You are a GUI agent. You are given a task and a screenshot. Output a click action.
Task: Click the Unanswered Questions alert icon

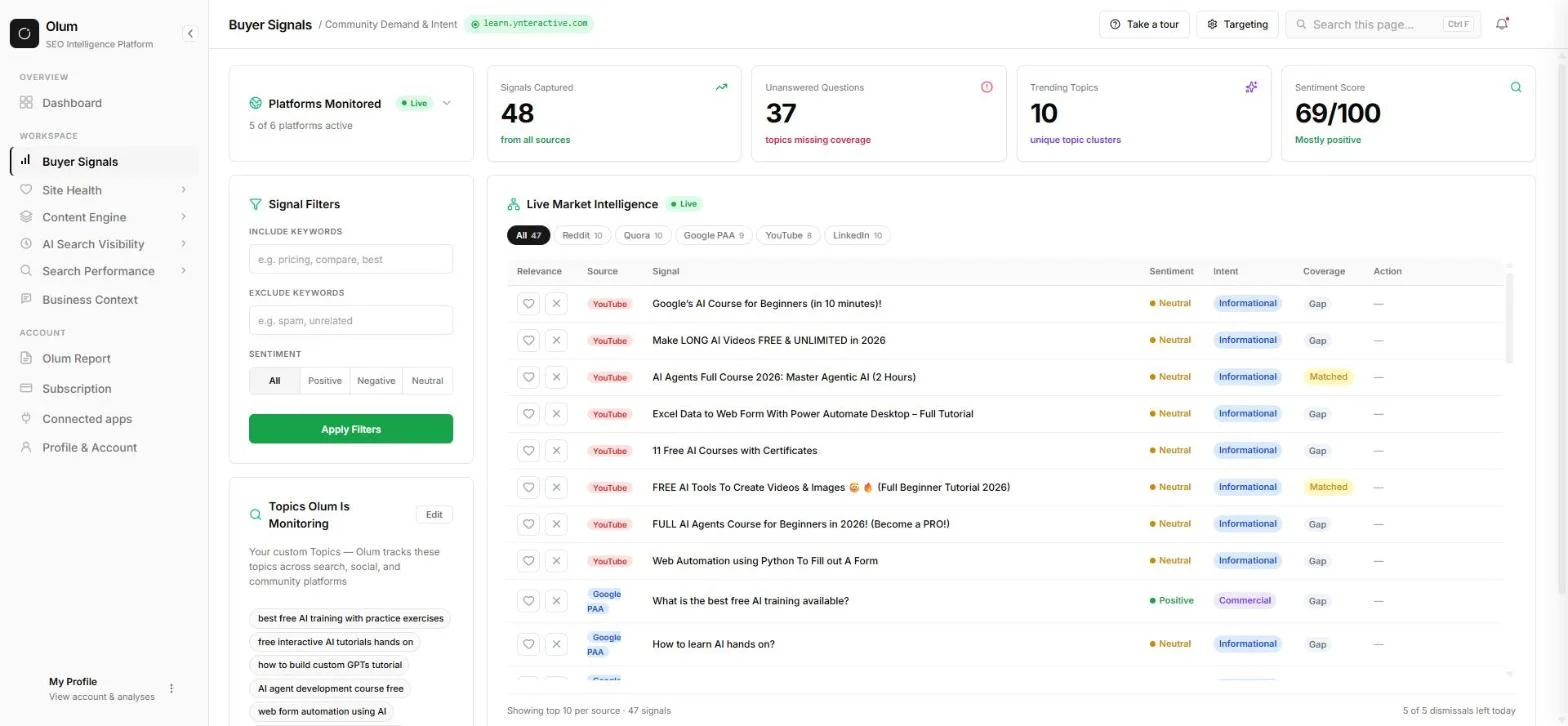pyautogui.click(x=987, y=87)
